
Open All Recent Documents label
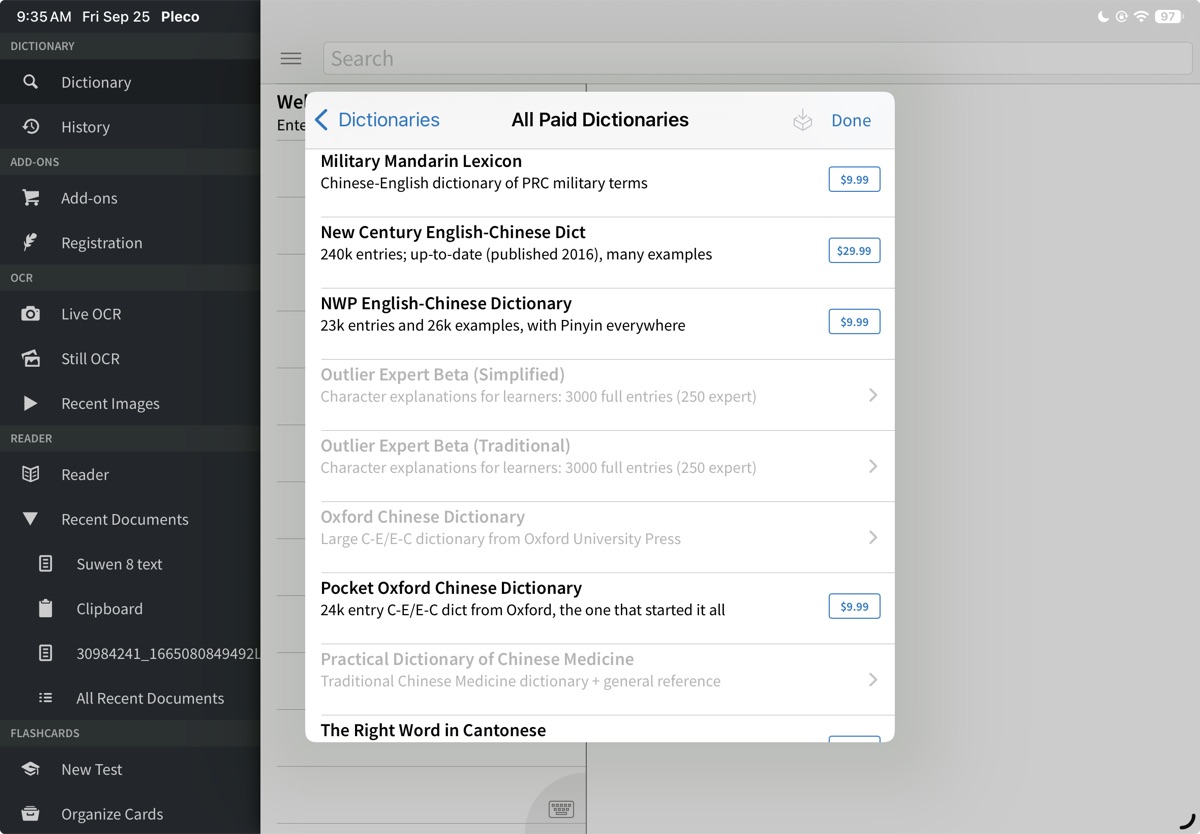click(150, 698)
